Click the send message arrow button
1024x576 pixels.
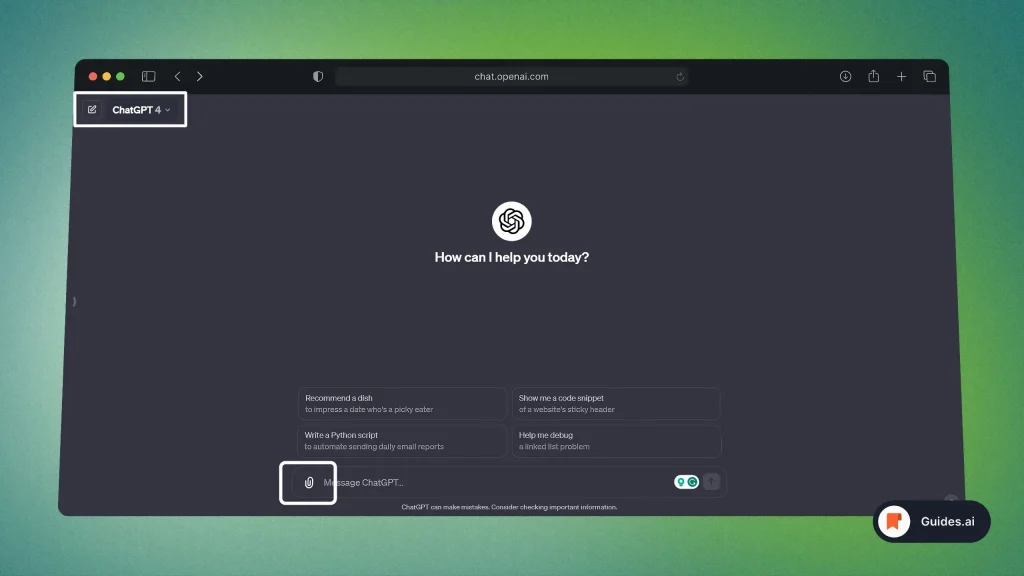click(711, 482)
